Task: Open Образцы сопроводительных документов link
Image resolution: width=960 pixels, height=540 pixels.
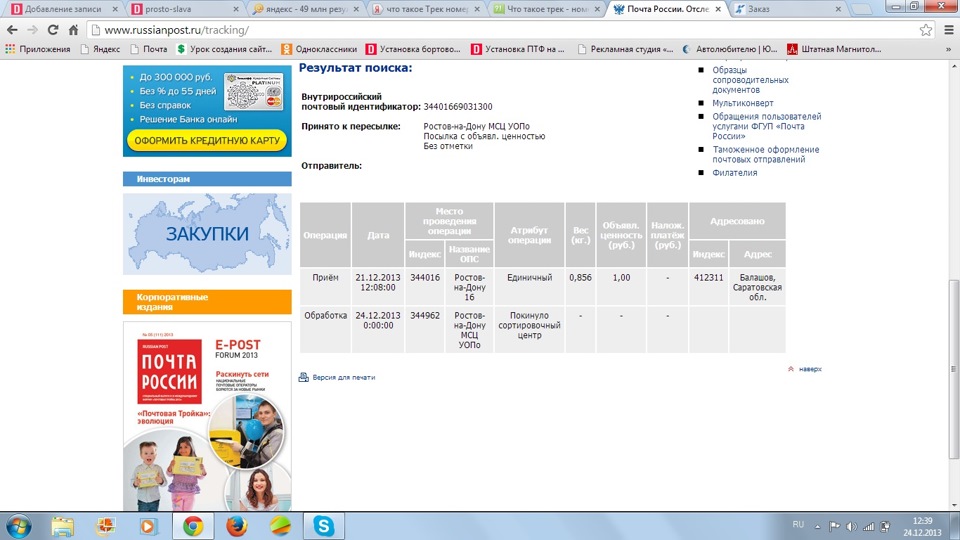Action: click(750, 80)
